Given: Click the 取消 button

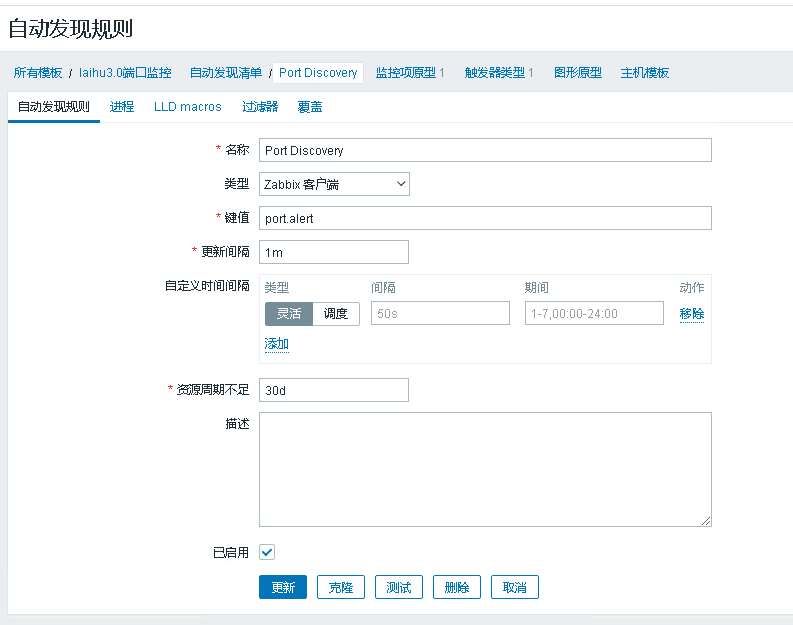Looking at the screenshot, I should (x=515, y=587).
